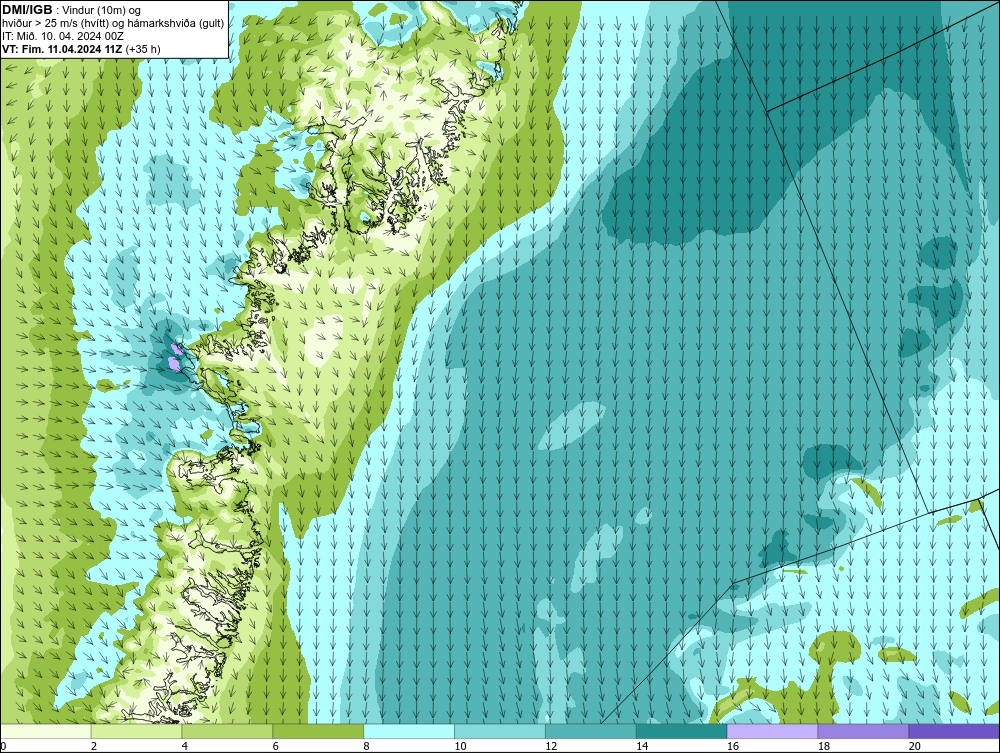
Task: Click the legend label '4'
Action: (184, 746)
